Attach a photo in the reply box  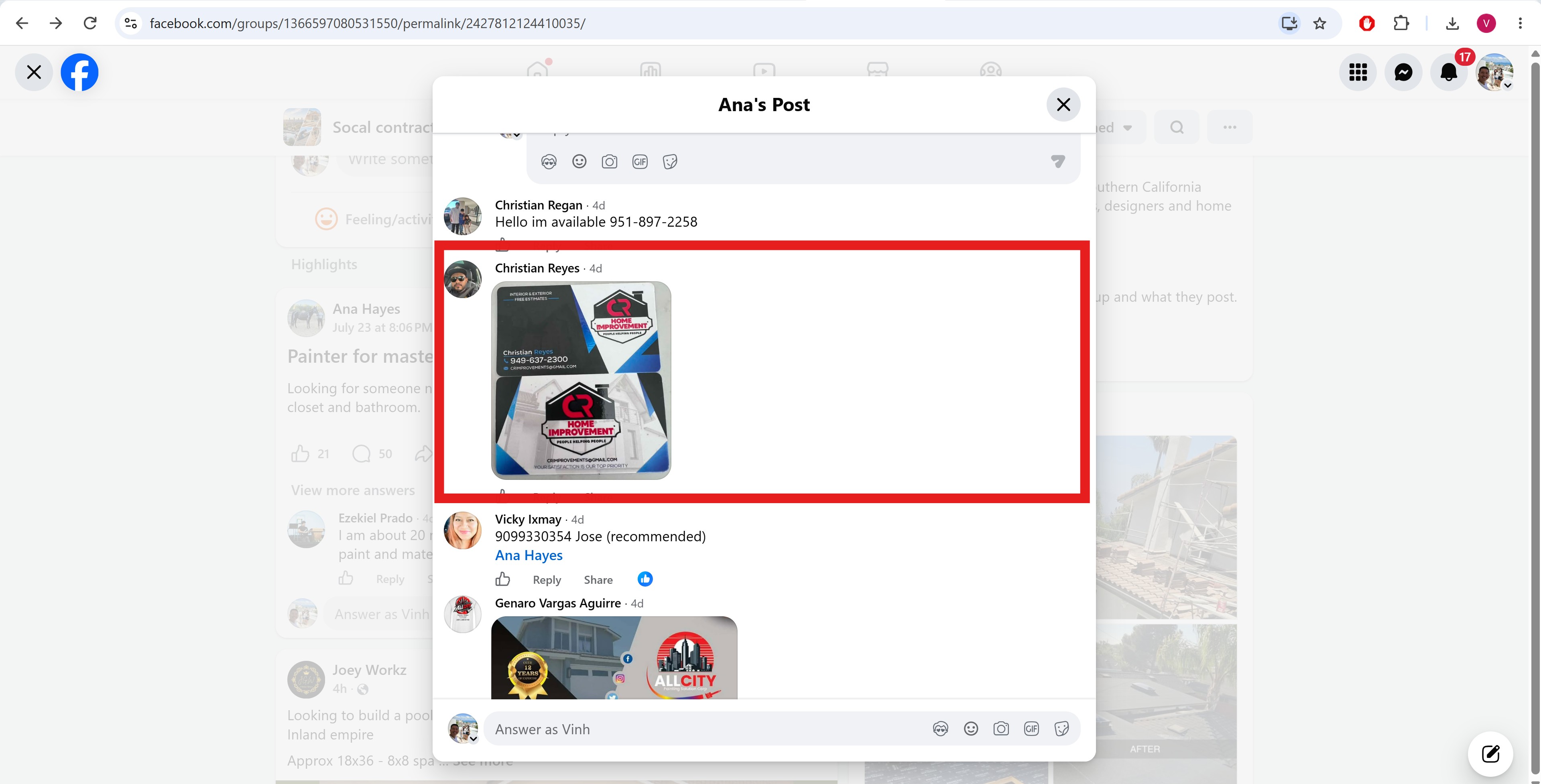(x=610, y=161)
